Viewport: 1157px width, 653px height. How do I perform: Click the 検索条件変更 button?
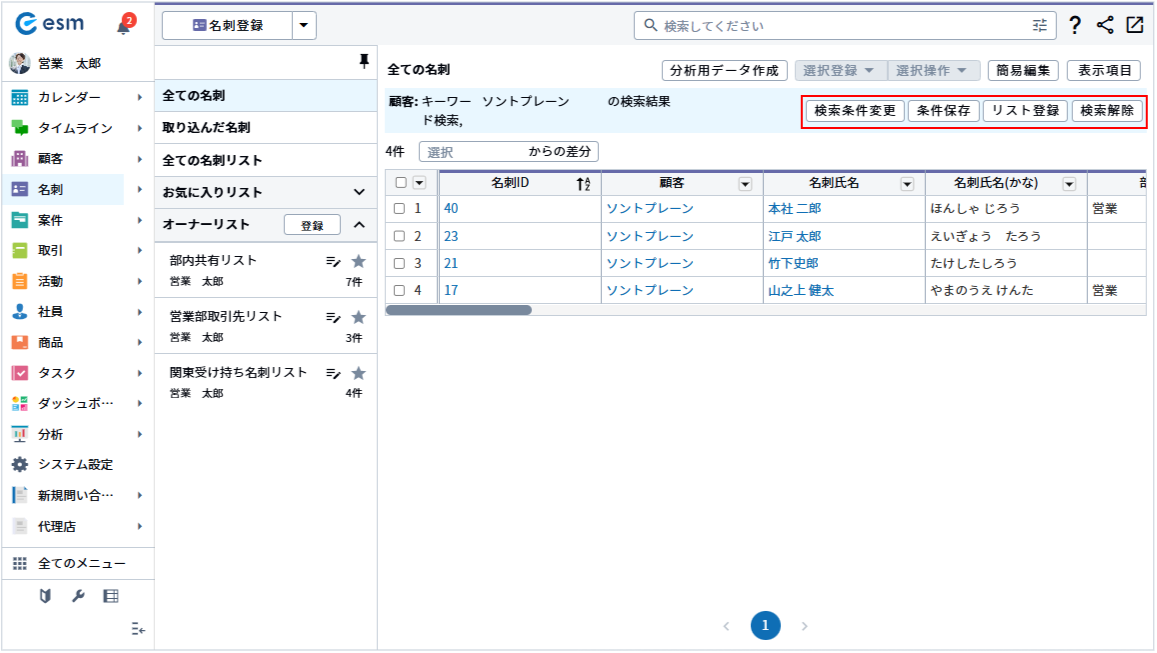[855, 111]
